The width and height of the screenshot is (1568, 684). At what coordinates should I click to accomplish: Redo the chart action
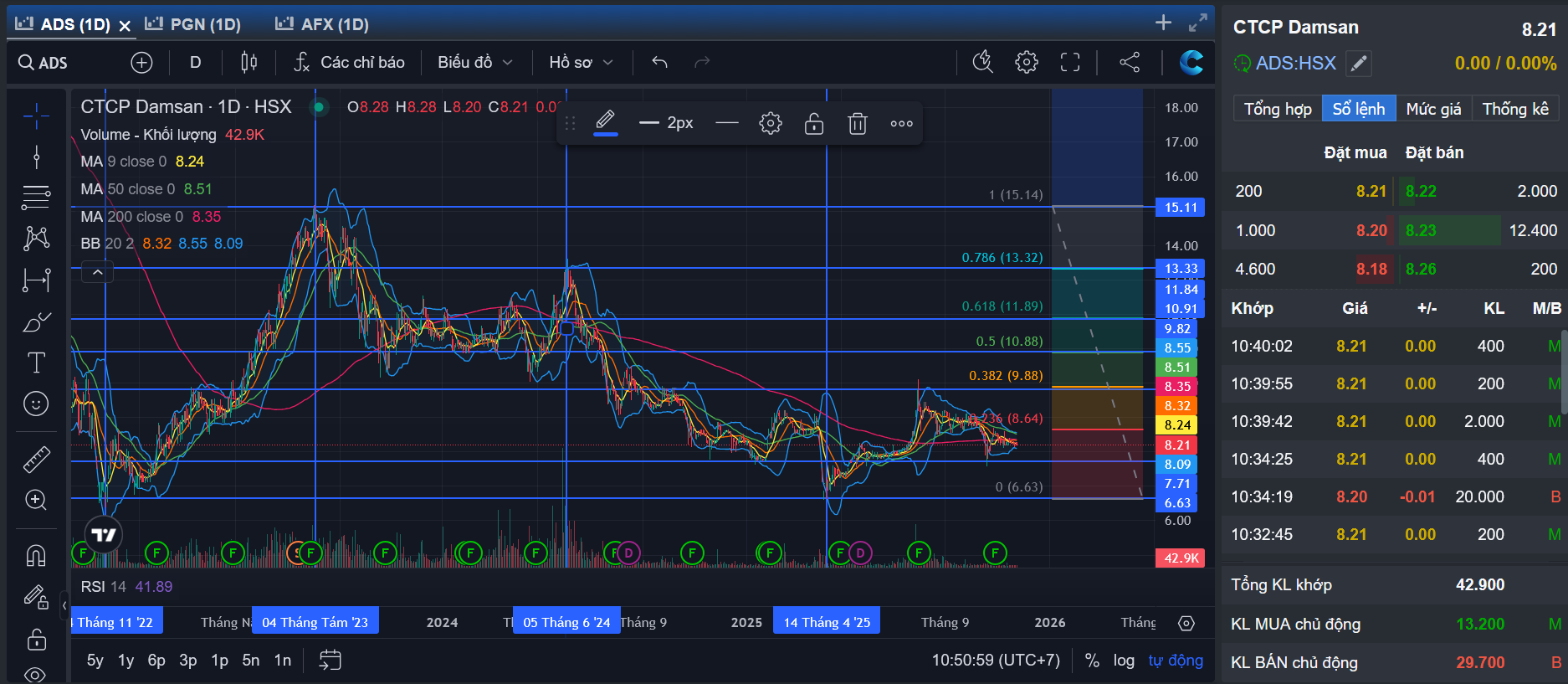[x=702, y=62]
